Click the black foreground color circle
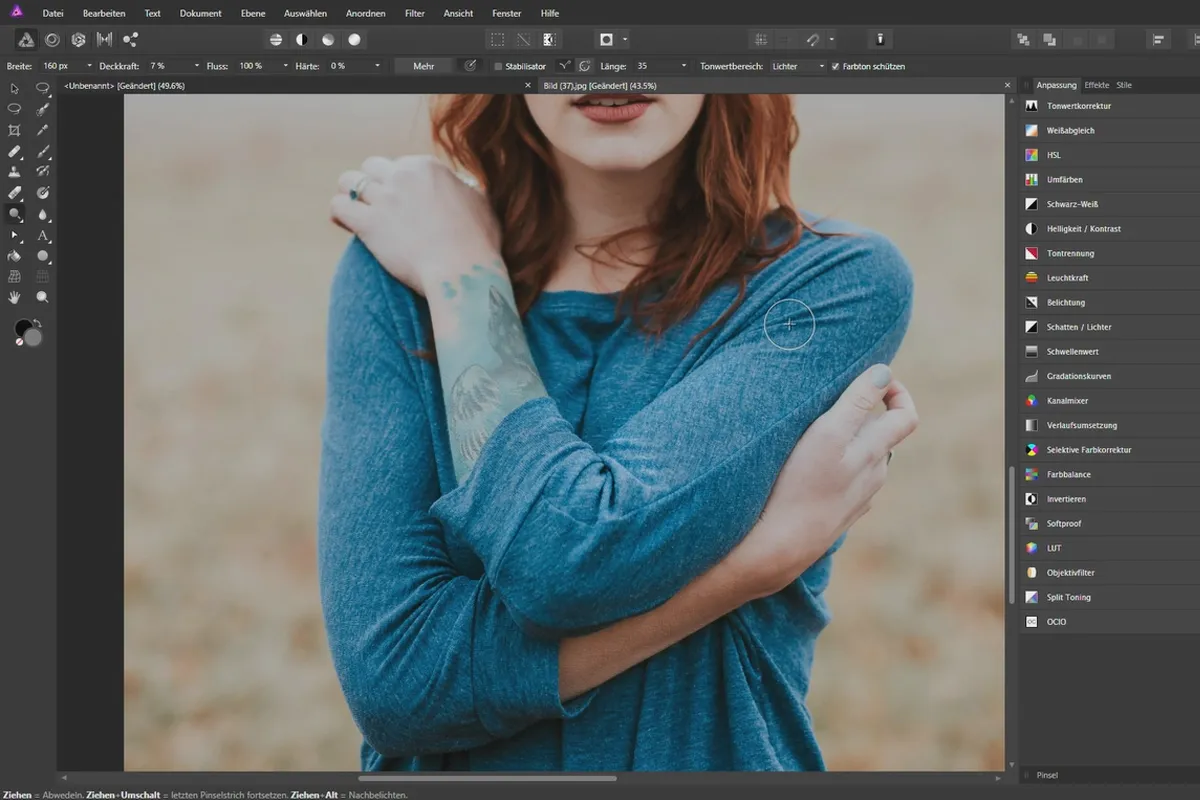The width and height of the screenshot is (1200, 800). click(23, 328)
